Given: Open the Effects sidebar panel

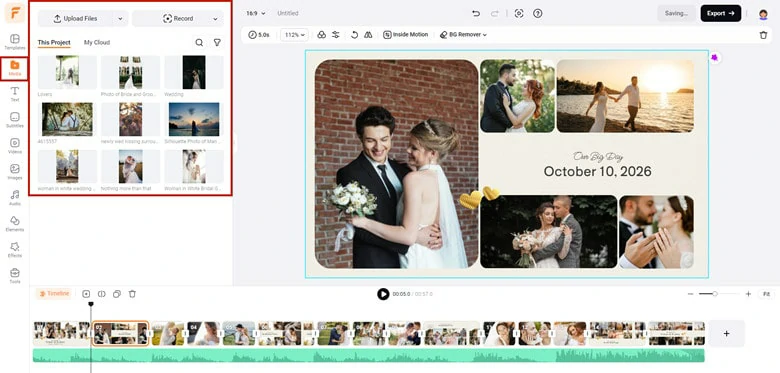Looking at the screenshot, I should 14,250.
